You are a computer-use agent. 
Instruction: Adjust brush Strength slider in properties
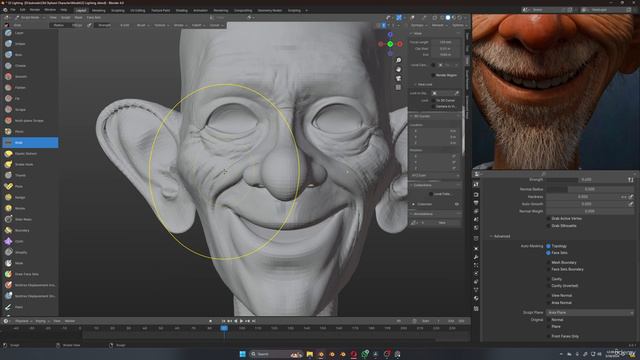586,180
